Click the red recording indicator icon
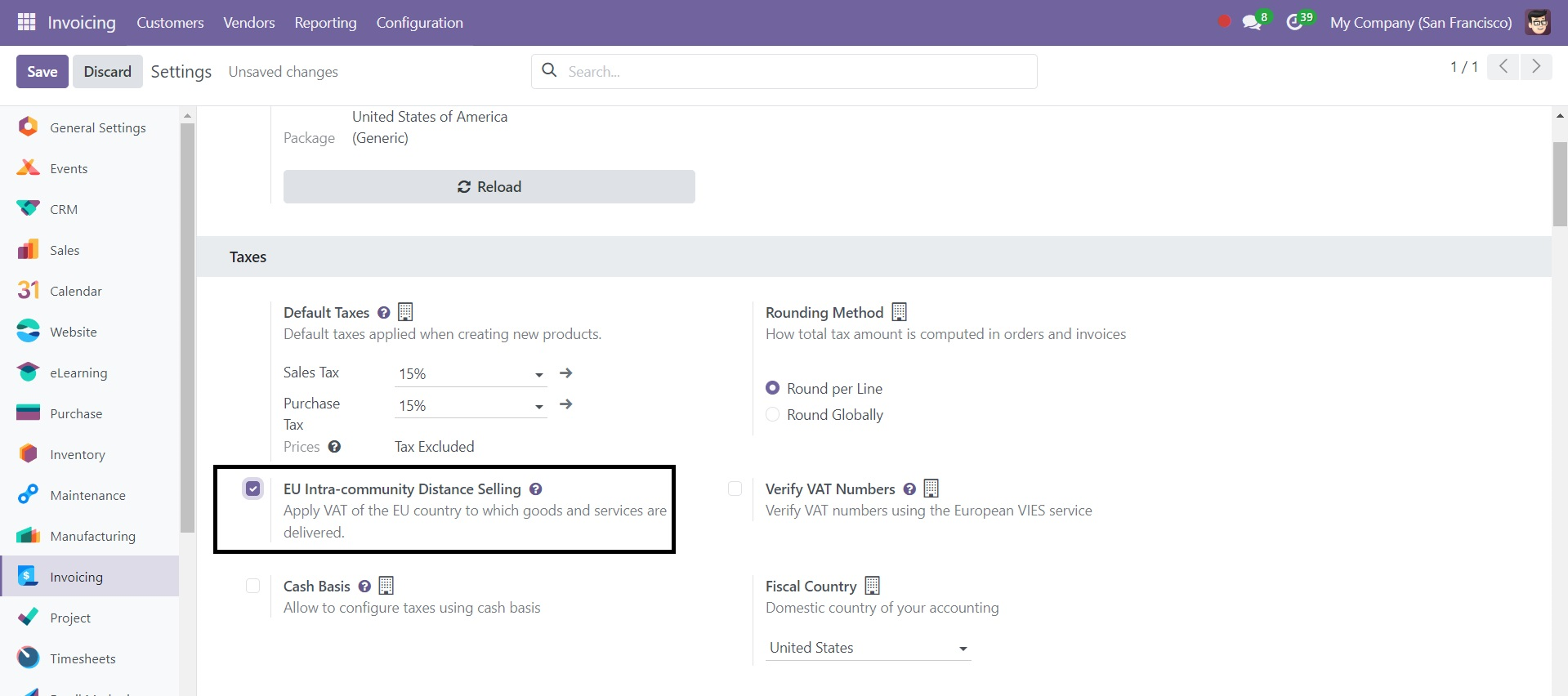The width and height of the screenshot is (1568, 696). (x=1223, y=22)
